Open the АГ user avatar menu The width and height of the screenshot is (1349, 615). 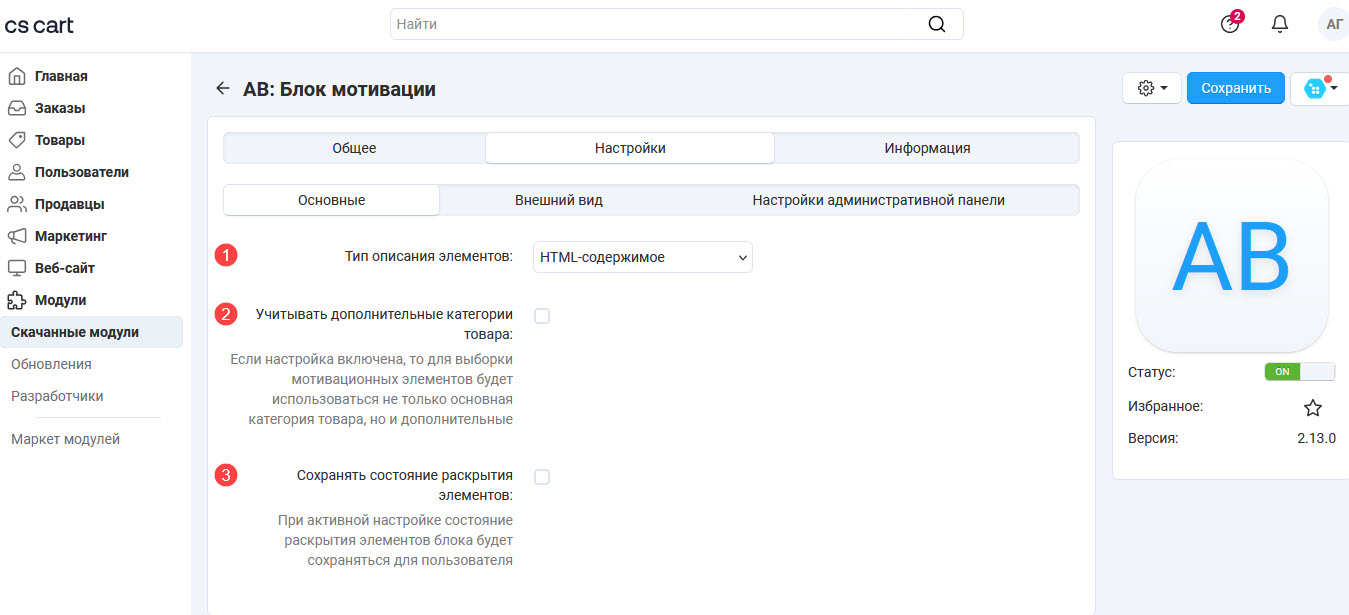point(1333,24)
